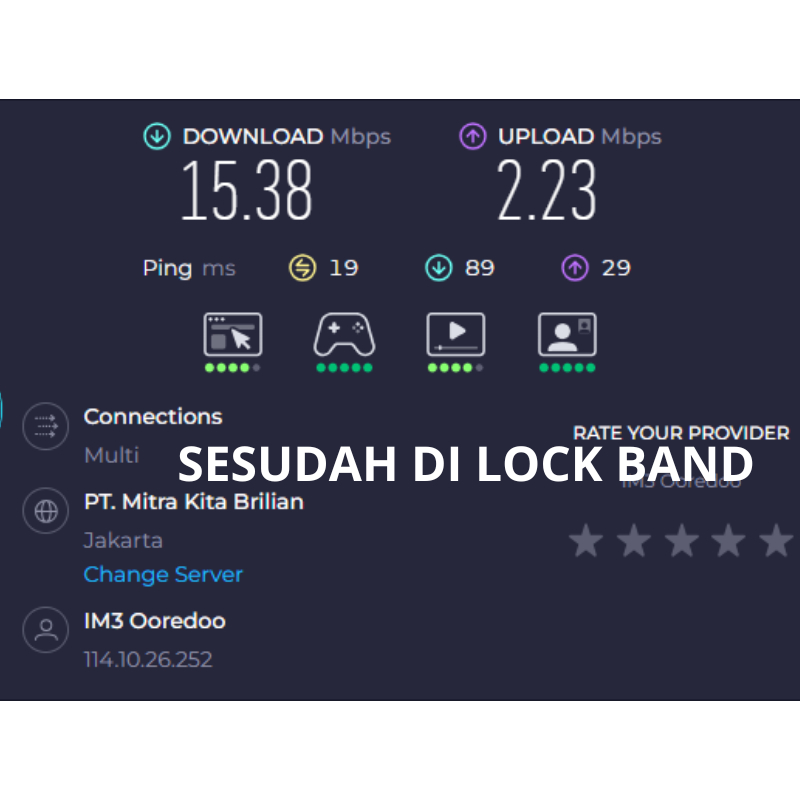Select the web browsing performance icon
This screenshot has width=800, height=800.
point(233,335)
